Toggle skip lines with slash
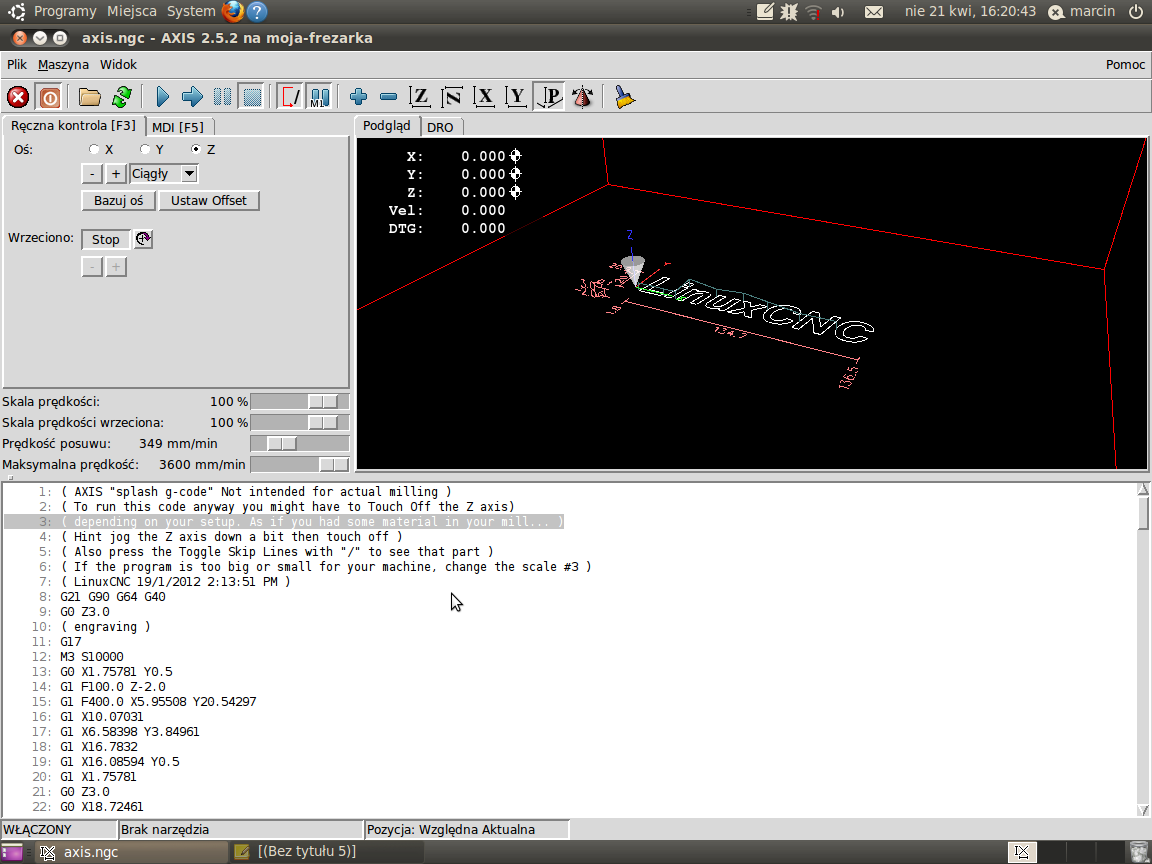 pos(290,97)
